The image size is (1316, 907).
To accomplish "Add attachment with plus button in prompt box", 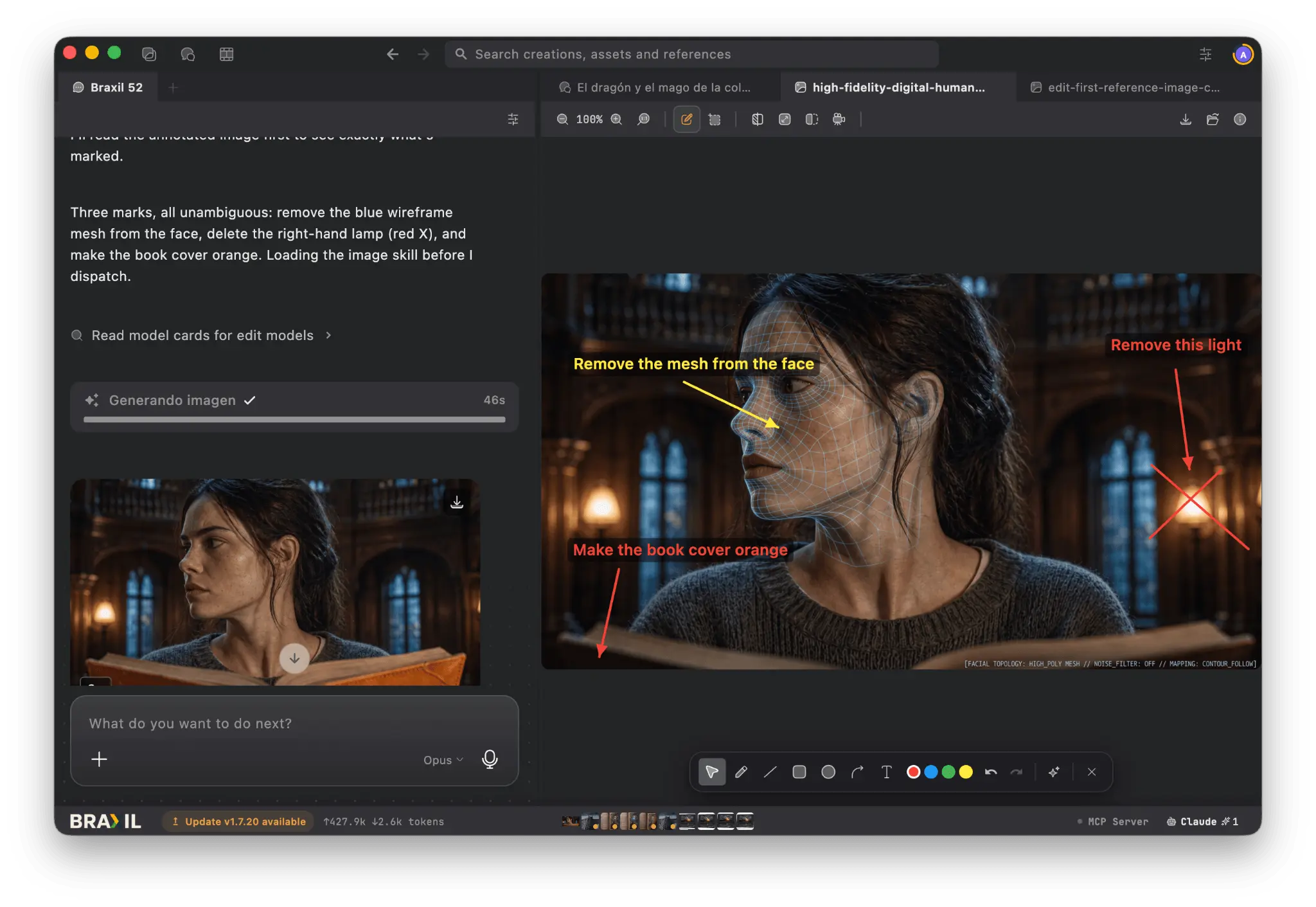I will click(99, 760).
